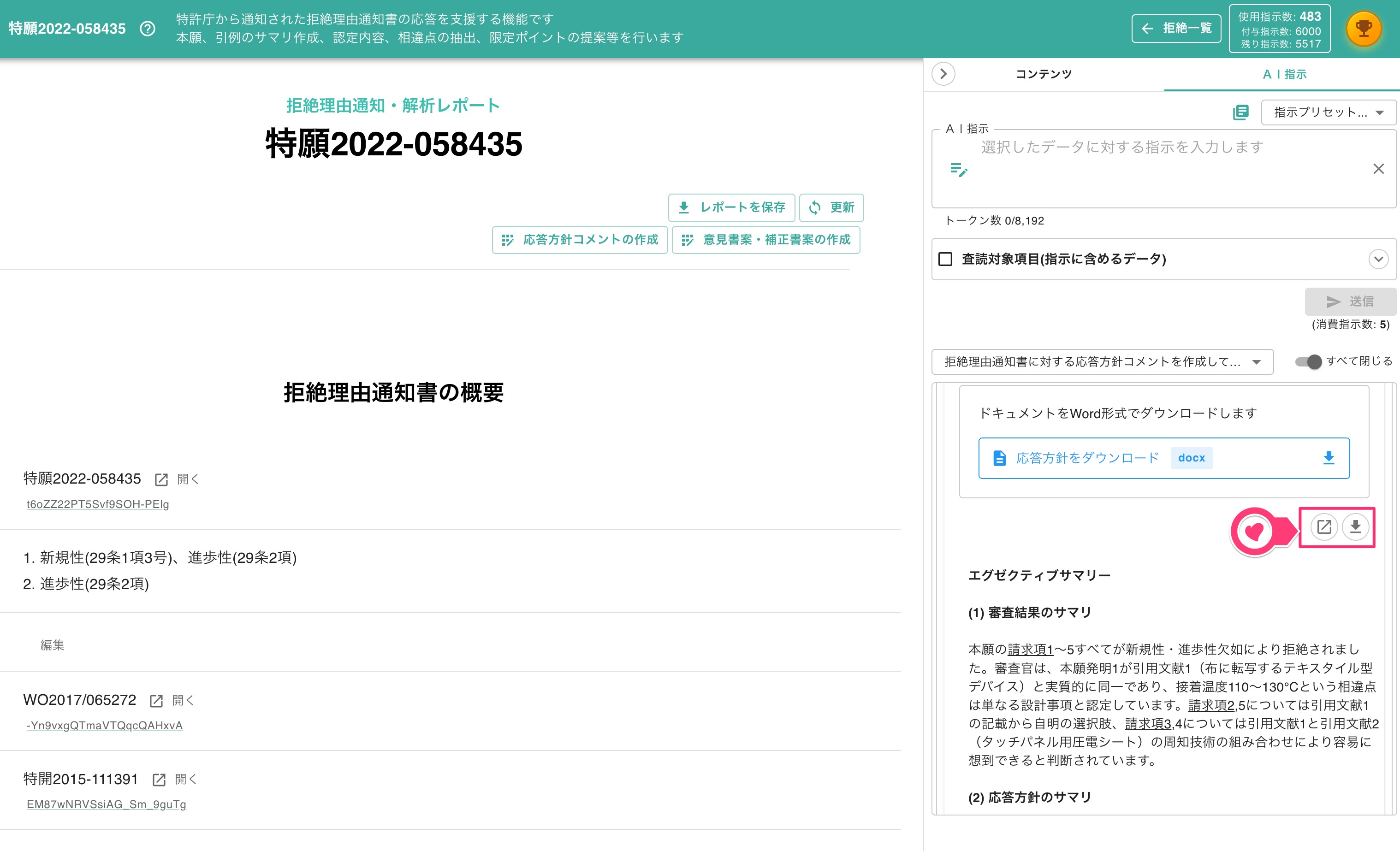Click the 使用指示数 usage counter box
1400x851 pixels.
[x=1280, y=29]
